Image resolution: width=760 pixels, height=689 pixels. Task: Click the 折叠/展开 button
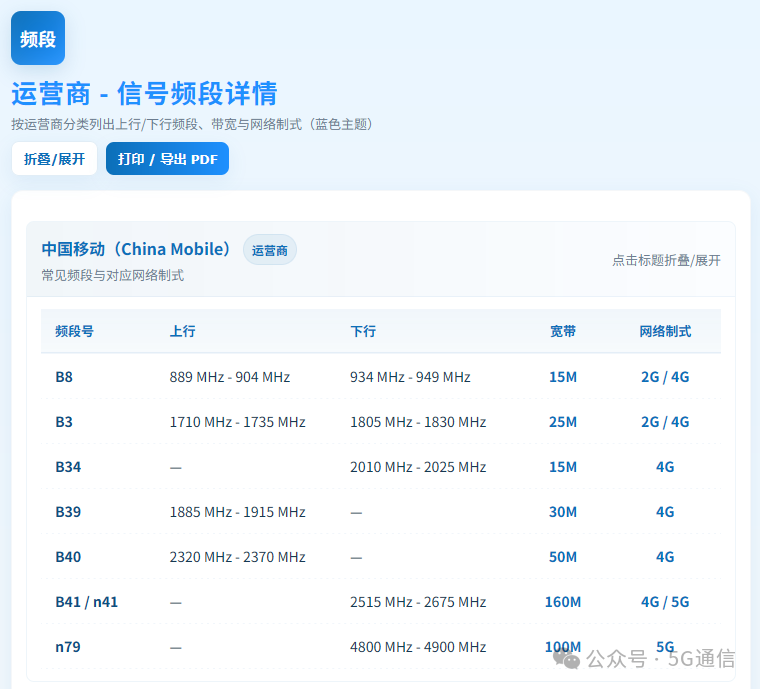point(54,158)
